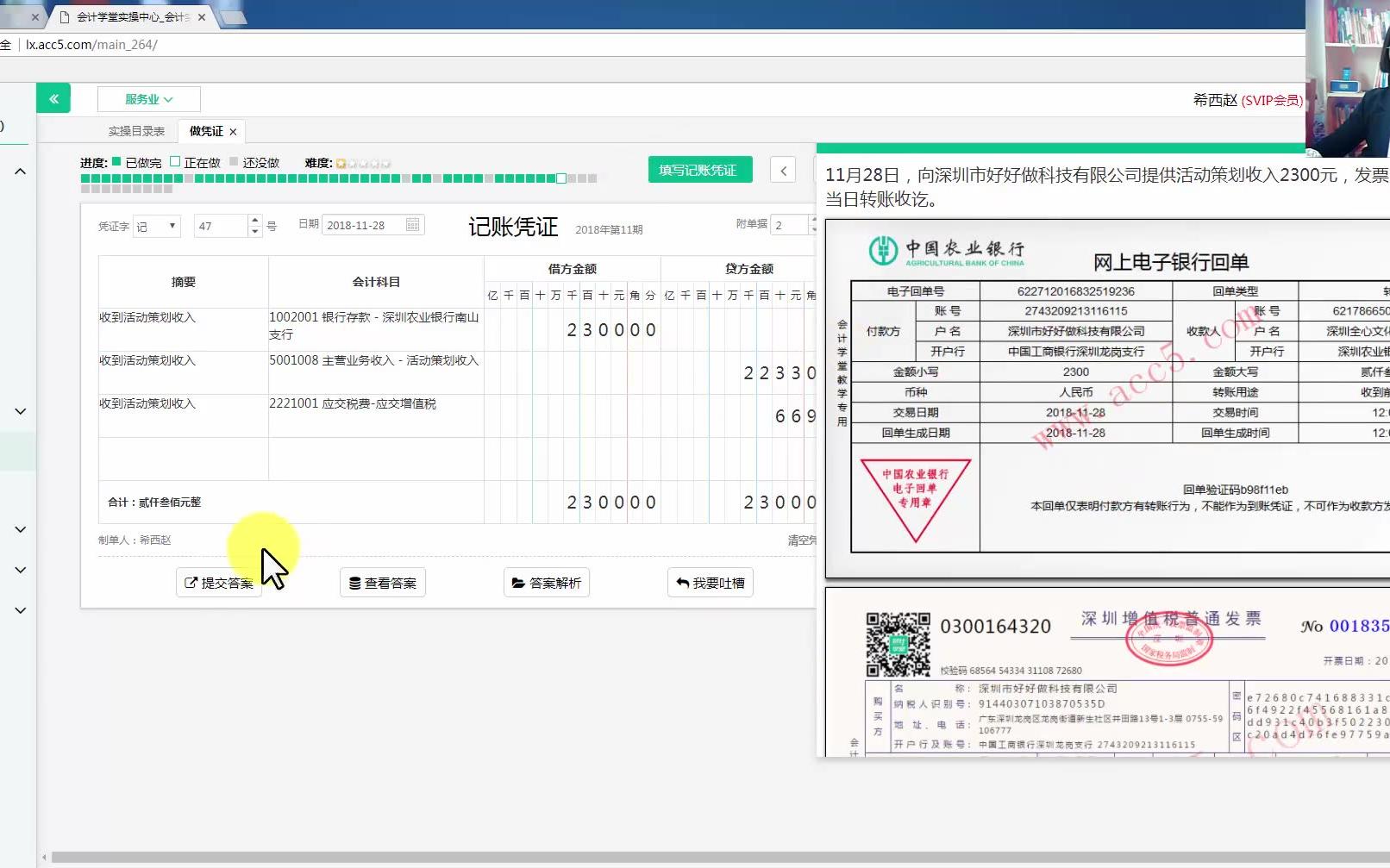The image size is (1390, 868).
Task: Click the browser tab 会计学堂实操中心
Action: pos(133,16)
